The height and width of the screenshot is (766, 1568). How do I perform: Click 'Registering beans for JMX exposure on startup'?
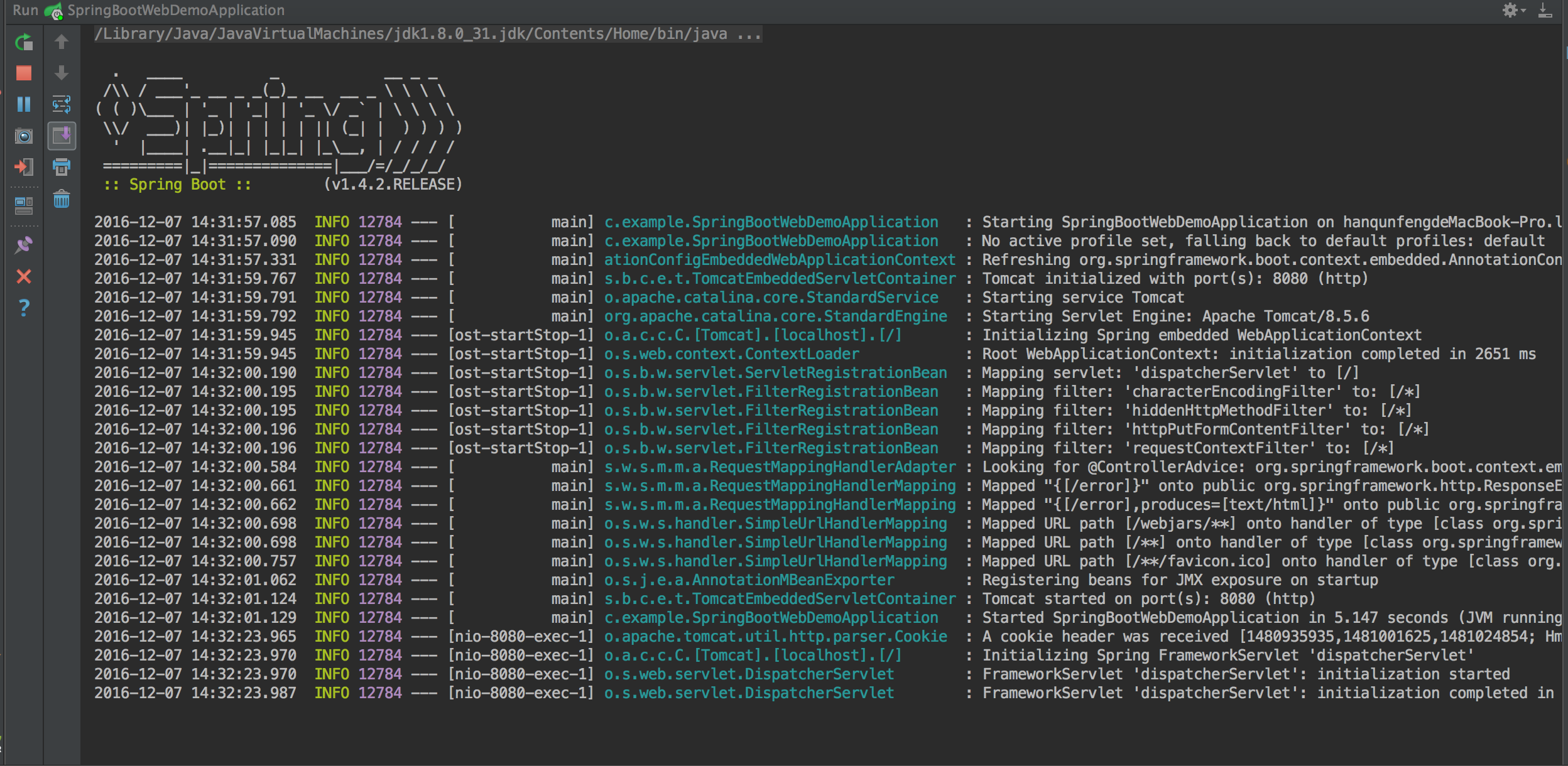coord(1180,580)
